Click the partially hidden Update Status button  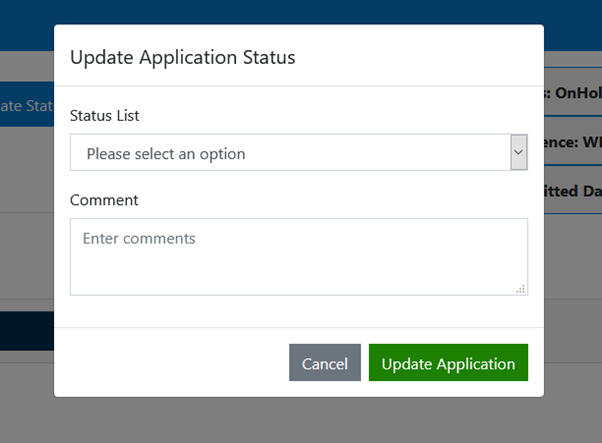pyautogui.click(x=26, y=105)
